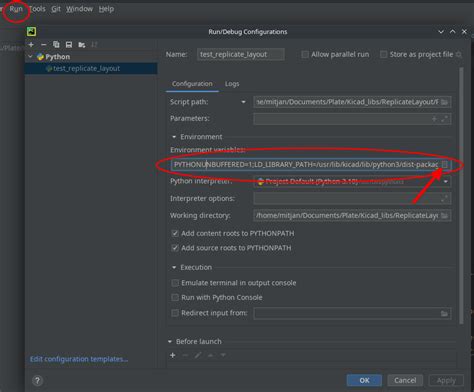The height and width of the screenshot is (392, 474).
Task: Remove the selected configuration with minus icon
Action: (44, 44)
